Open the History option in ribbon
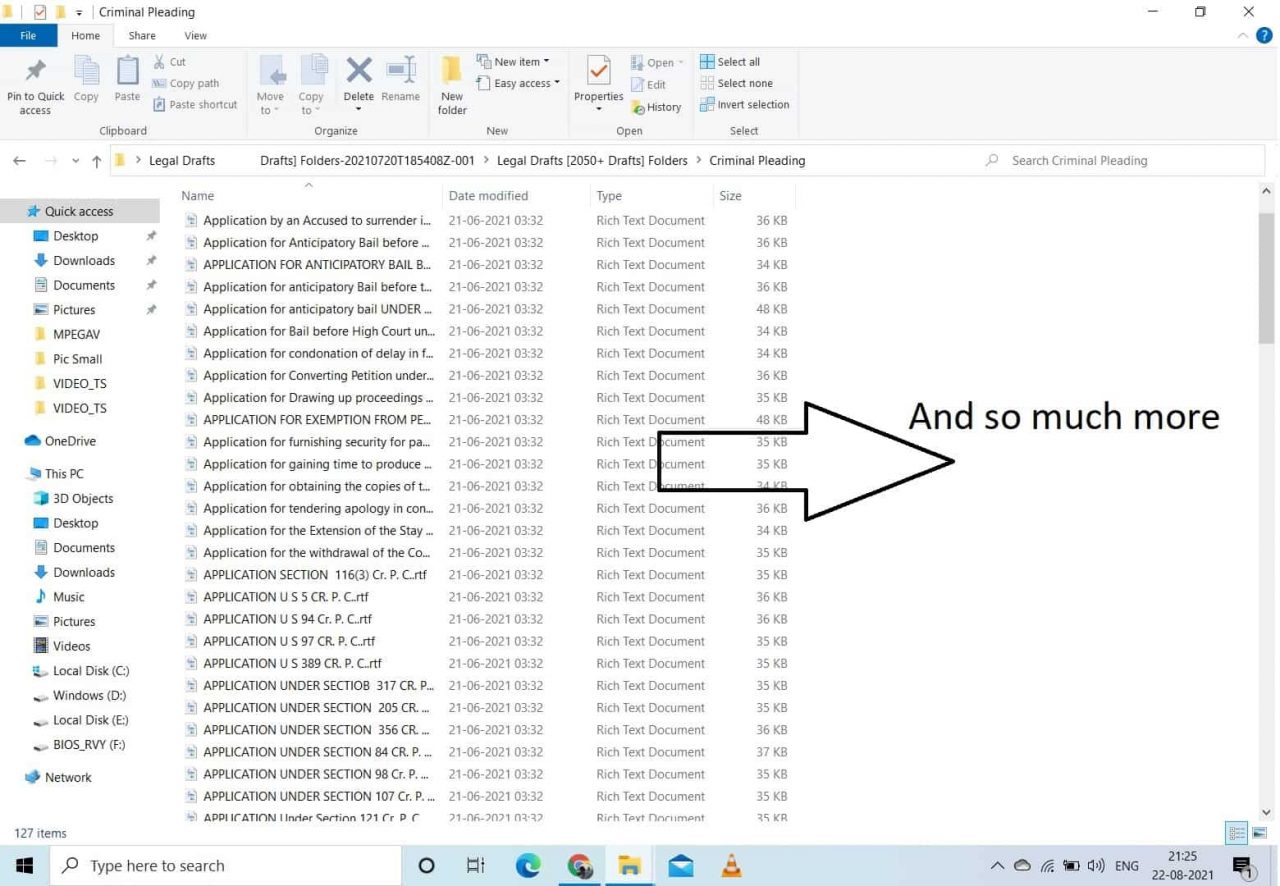Image resolution: width=1280 pixels, height=886 pixels. (x=656, y=107)
